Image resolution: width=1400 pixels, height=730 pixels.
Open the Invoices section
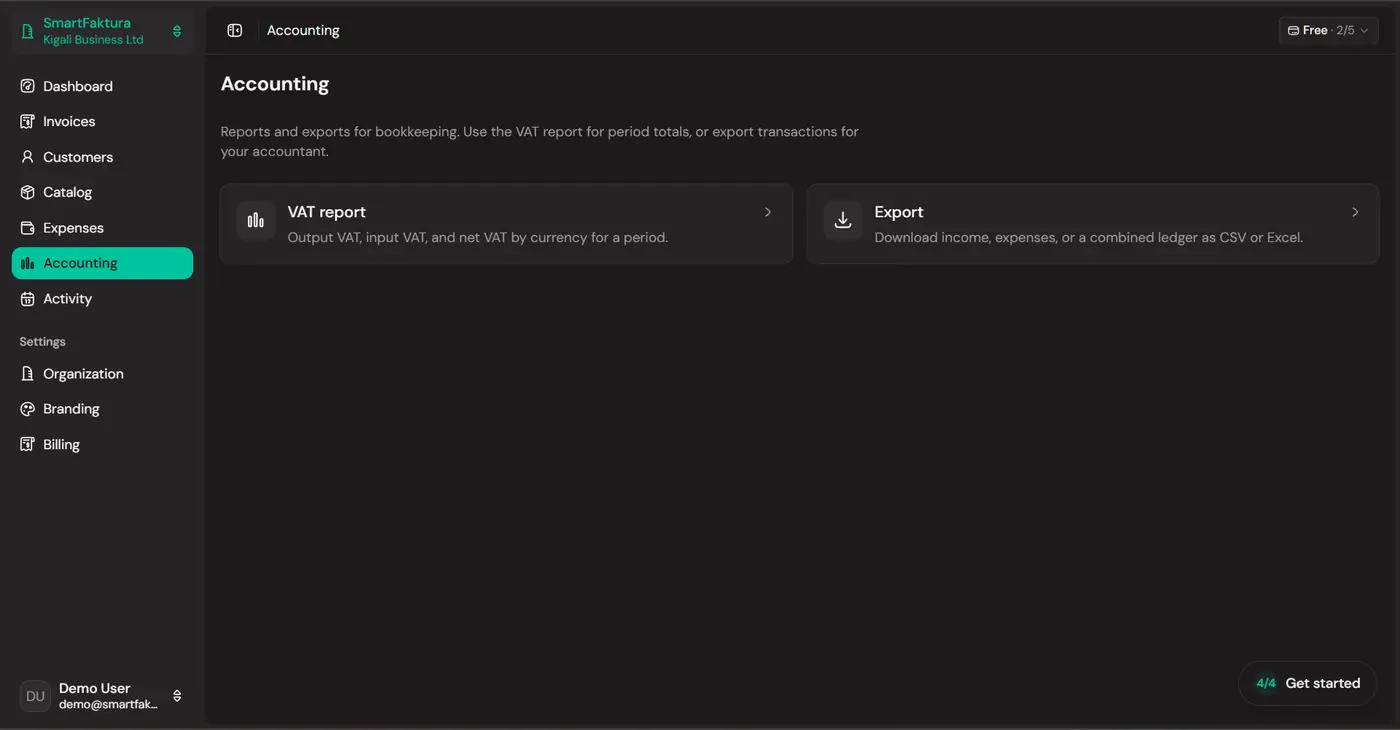102,122
